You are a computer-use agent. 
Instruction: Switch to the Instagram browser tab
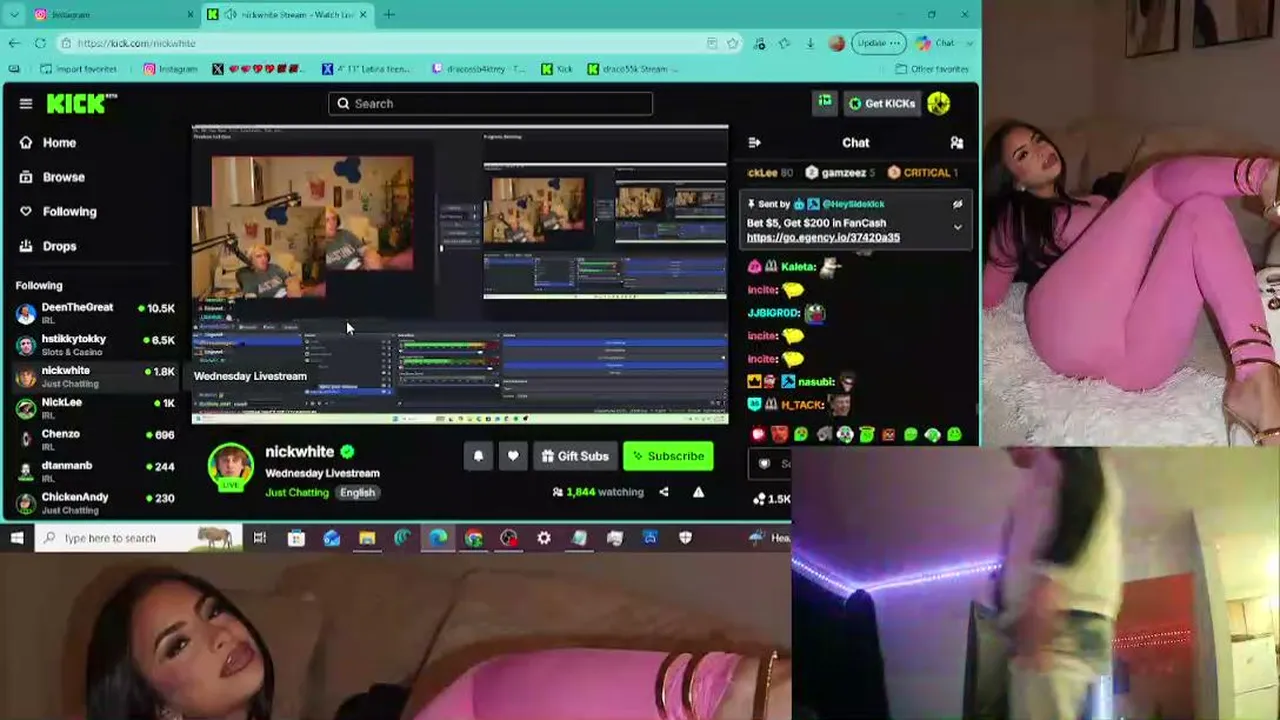tap(112, 14)
